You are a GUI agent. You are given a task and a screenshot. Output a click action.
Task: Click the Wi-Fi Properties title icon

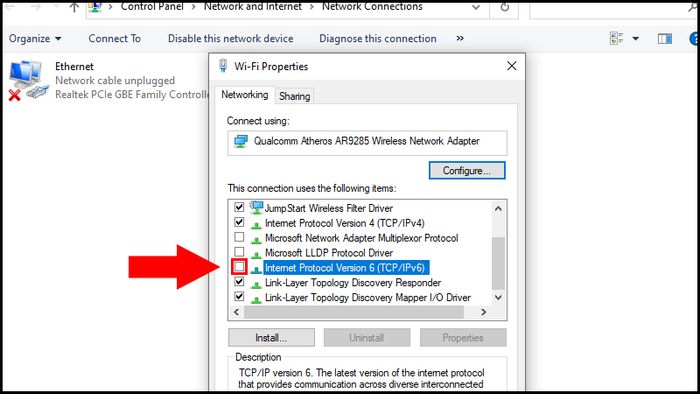click(x=223, y=66)
